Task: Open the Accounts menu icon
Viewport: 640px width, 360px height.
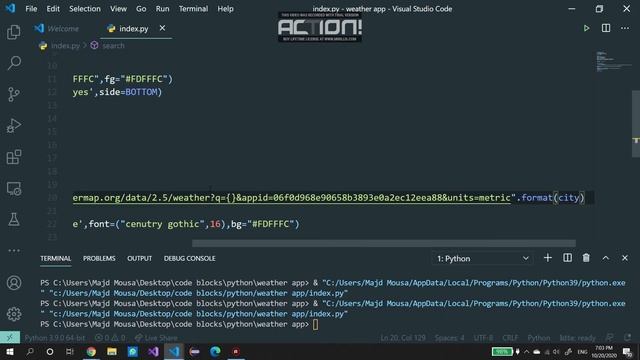Action: tap(13, 282)
